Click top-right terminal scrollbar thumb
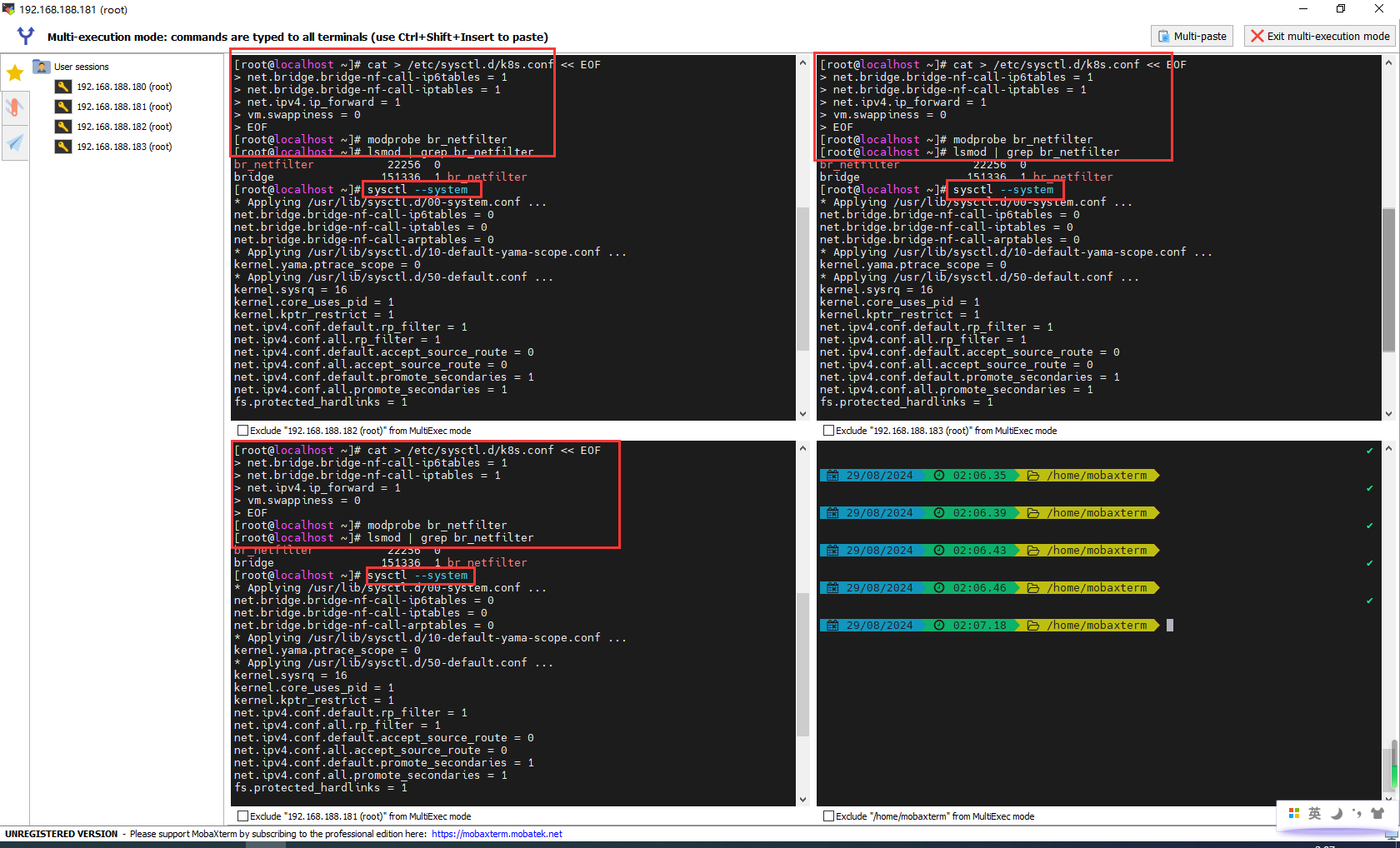1400x848 pixels. (x=1388, y=280)
